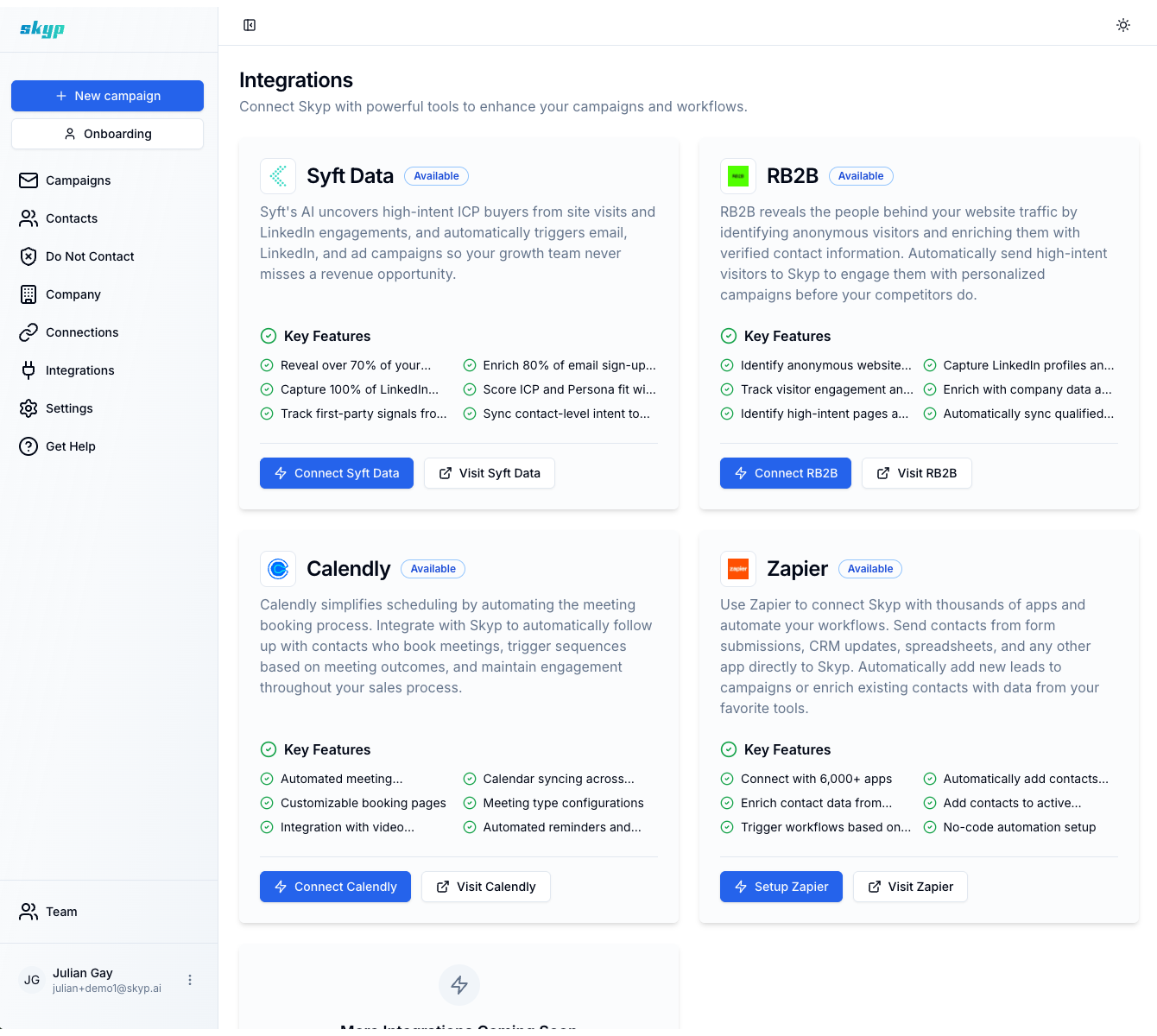Click the Get Help icon
This screenshot has height=1036, width=1157.
pos(28,446)
